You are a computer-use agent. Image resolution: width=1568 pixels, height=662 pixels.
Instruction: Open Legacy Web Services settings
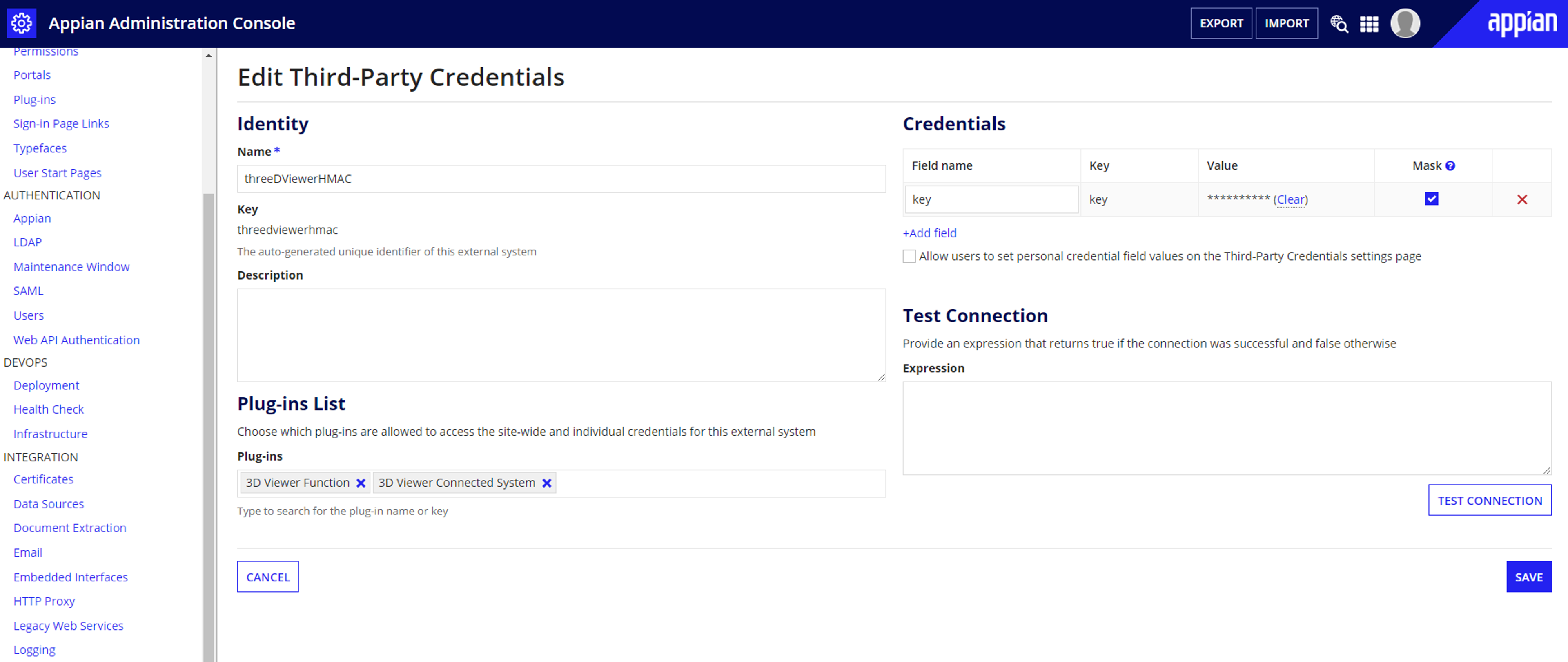68,626
